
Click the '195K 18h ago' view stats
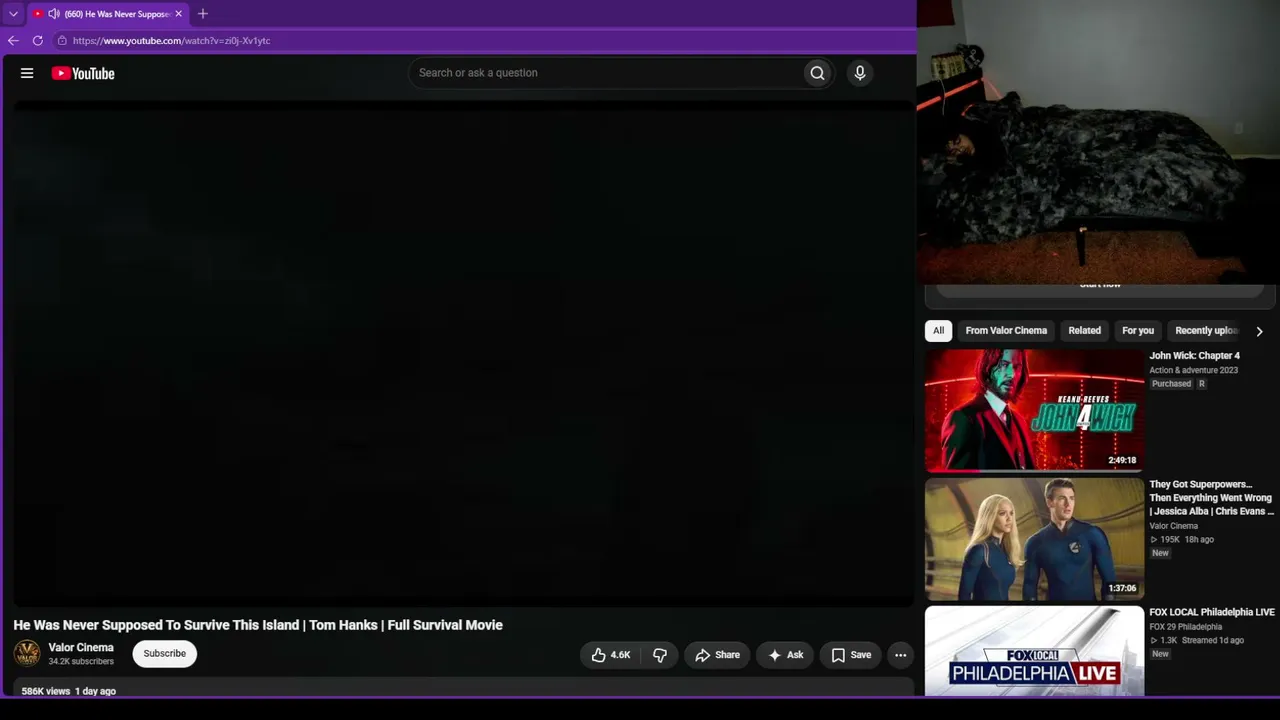pos(1182,540)
